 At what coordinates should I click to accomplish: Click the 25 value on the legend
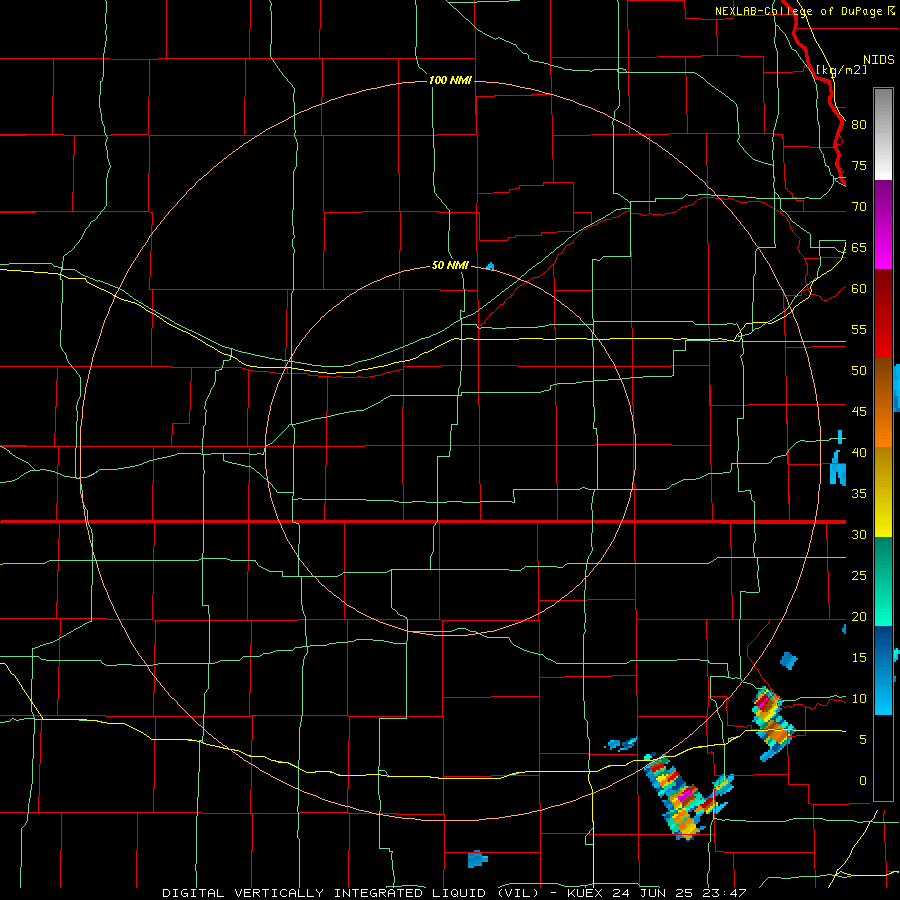[859, 576]
